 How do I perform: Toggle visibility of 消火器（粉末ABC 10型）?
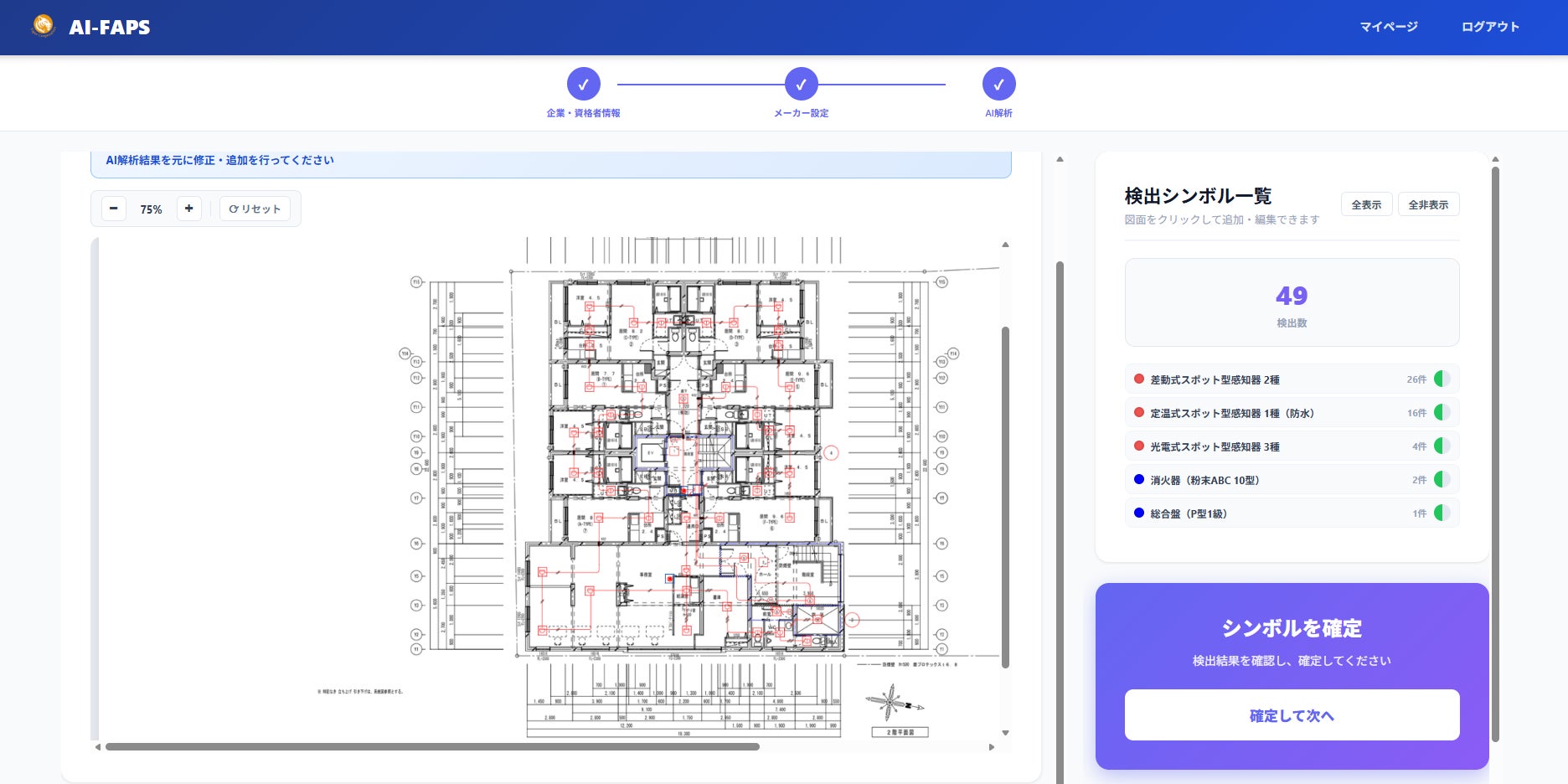pyautogui.click(x=1442, y=479)
